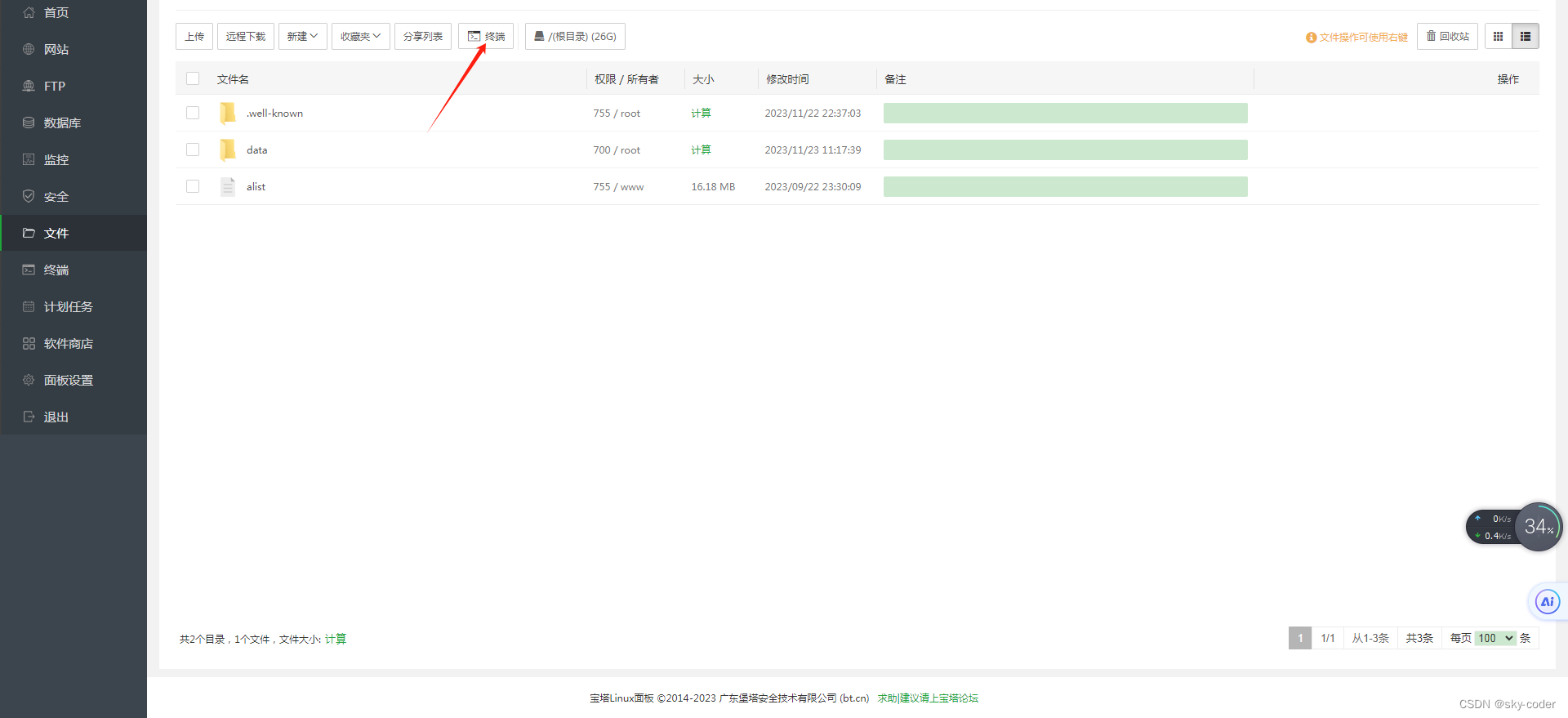This screenshot has height=718, width=1568.
Task: Click the 安全 shield icon
Action: coord(29,196)
